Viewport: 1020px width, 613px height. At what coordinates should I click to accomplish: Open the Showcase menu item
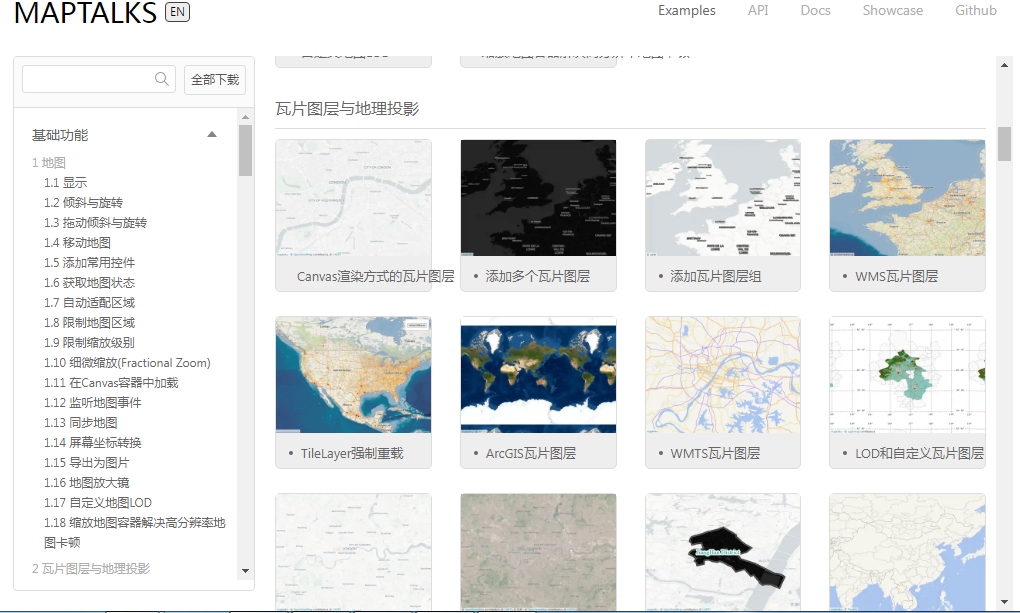tap(892, 10)
